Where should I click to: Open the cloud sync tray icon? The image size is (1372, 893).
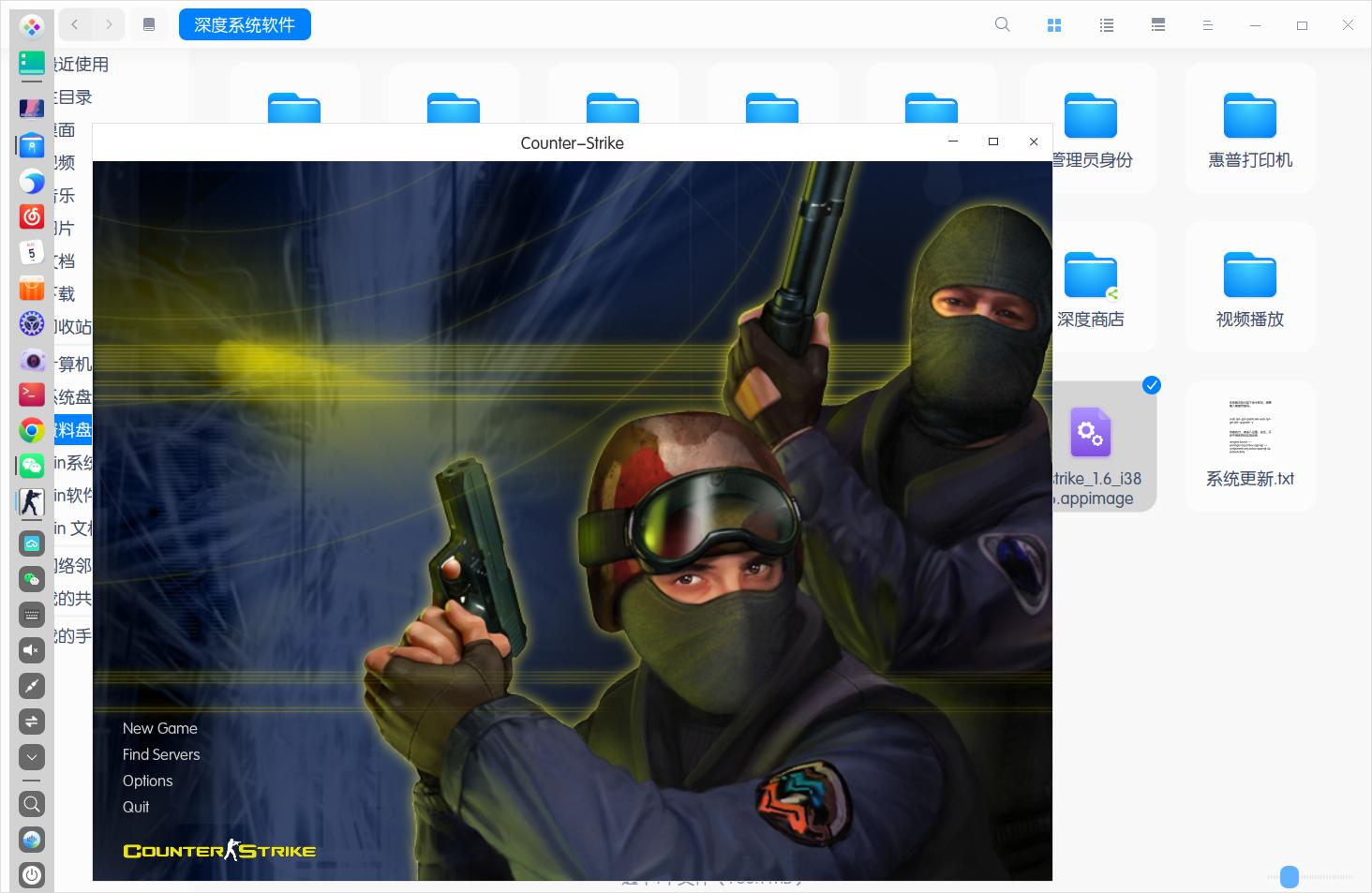click(x=32, y=543)
